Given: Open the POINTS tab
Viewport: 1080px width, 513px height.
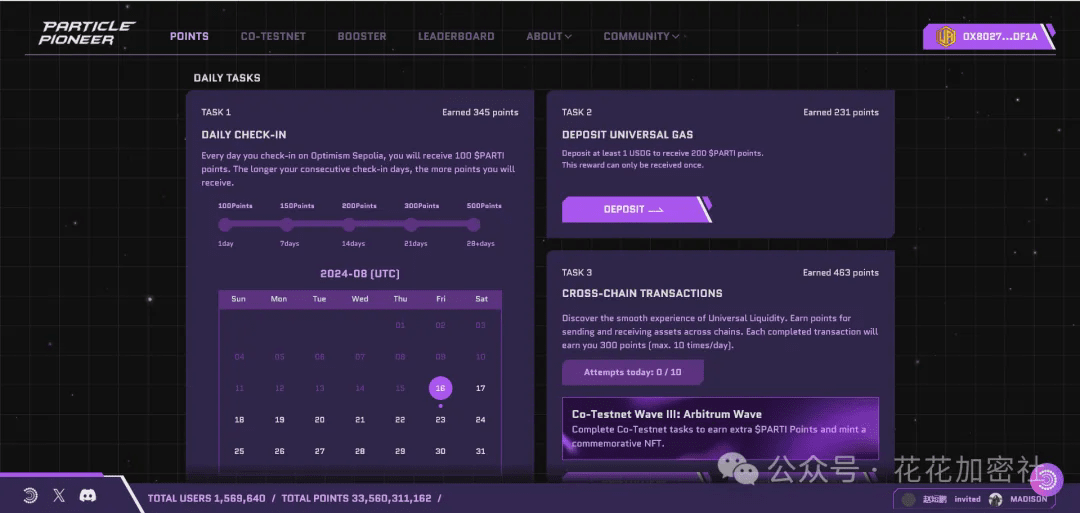Looking at the screenshot, I should 189,36.
